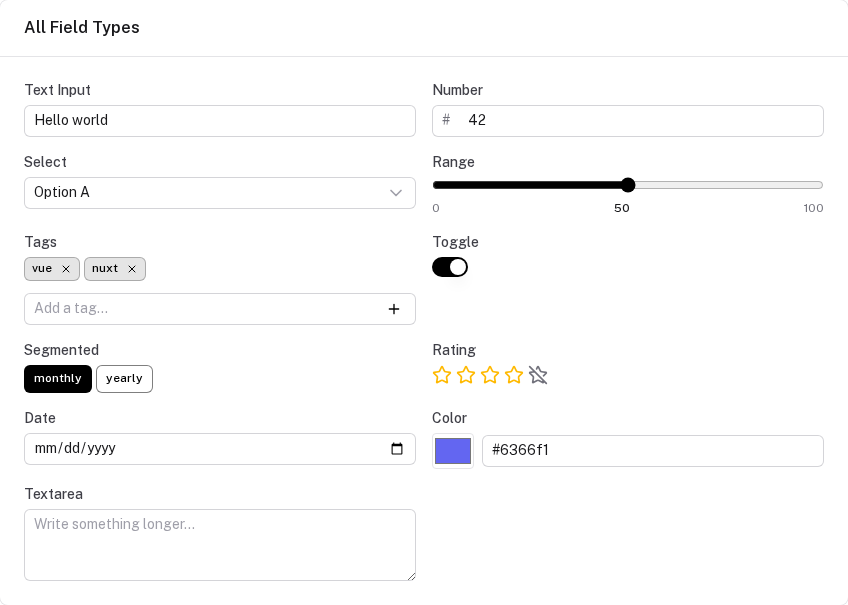Click the Tags label

(41, 242)
